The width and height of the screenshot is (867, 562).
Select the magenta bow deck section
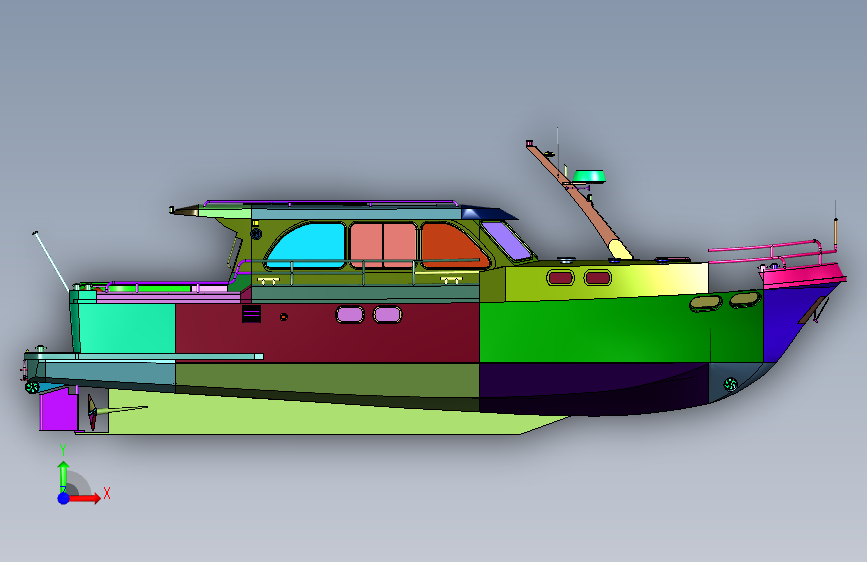point(803,275)
